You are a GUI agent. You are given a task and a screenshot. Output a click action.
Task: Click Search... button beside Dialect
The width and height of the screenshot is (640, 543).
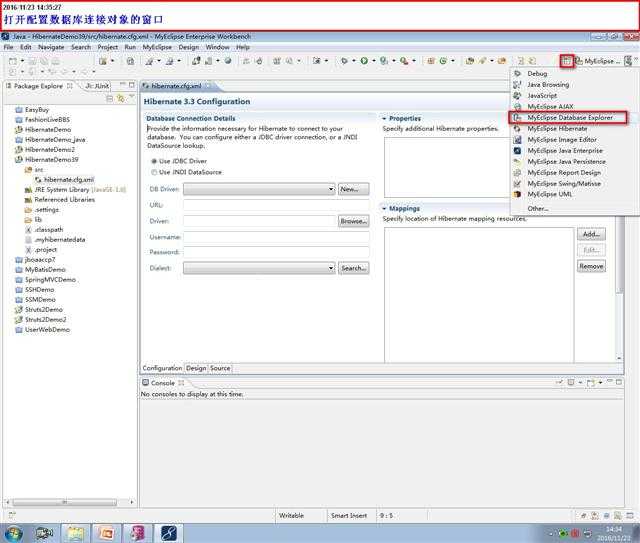coord(353,268)
